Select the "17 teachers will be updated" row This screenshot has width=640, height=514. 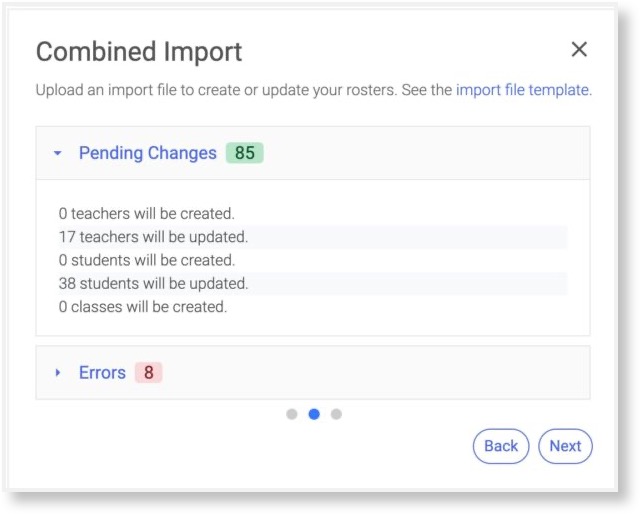153,237
